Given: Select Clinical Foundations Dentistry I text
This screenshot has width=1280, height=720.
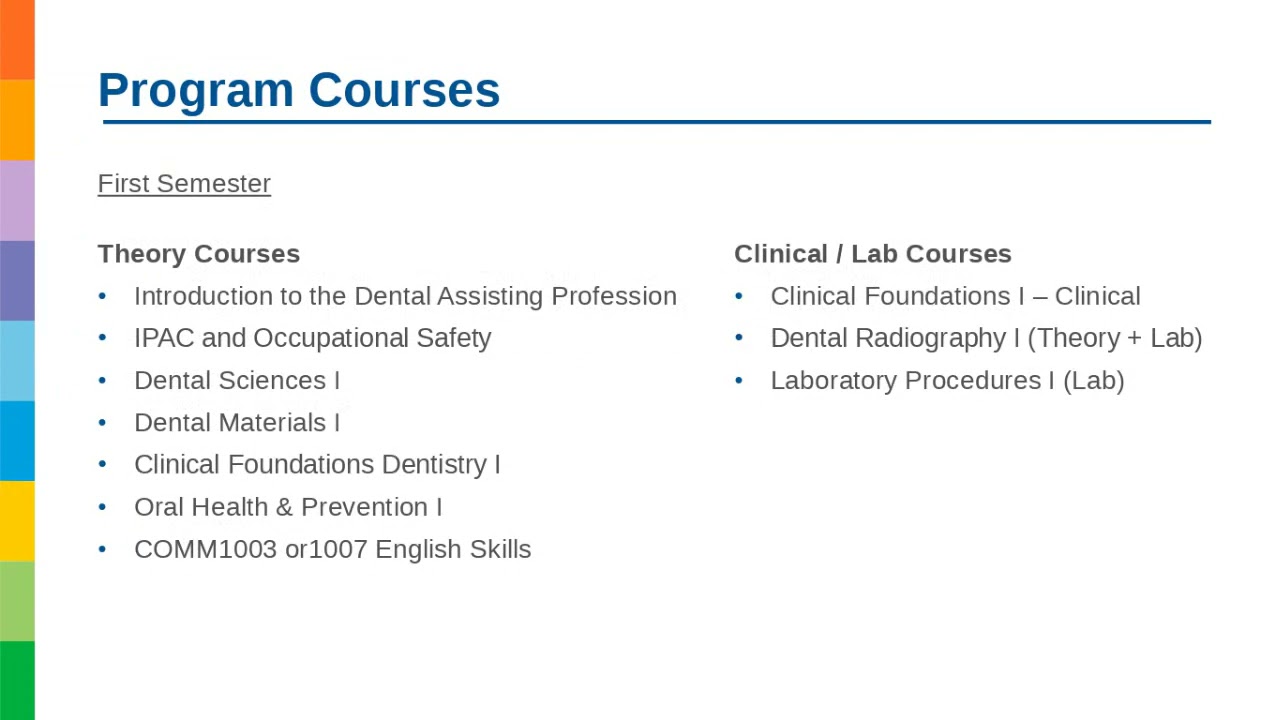Looking at the screenshot, I should (317, 465).
